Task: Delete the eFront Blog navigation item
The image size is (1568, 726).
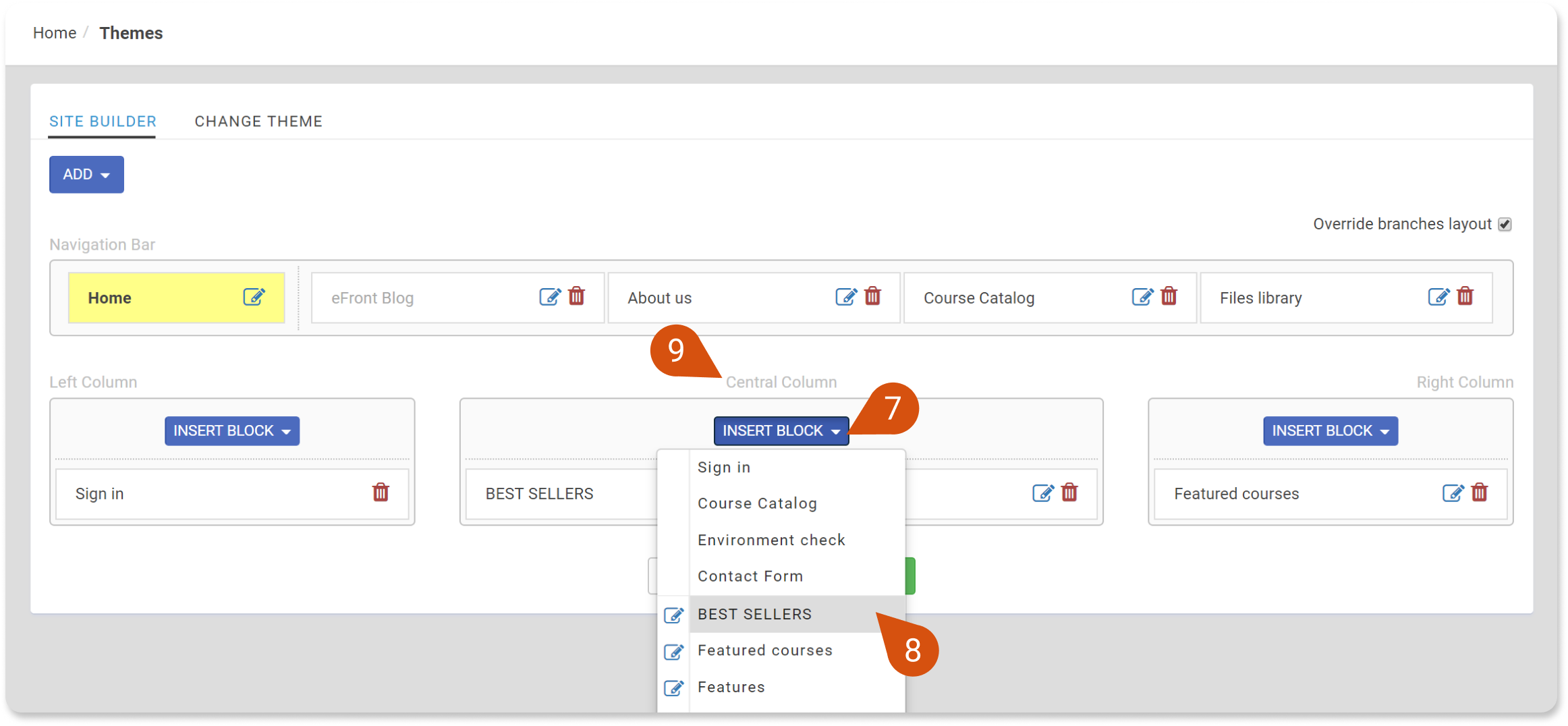Action: 576,296
